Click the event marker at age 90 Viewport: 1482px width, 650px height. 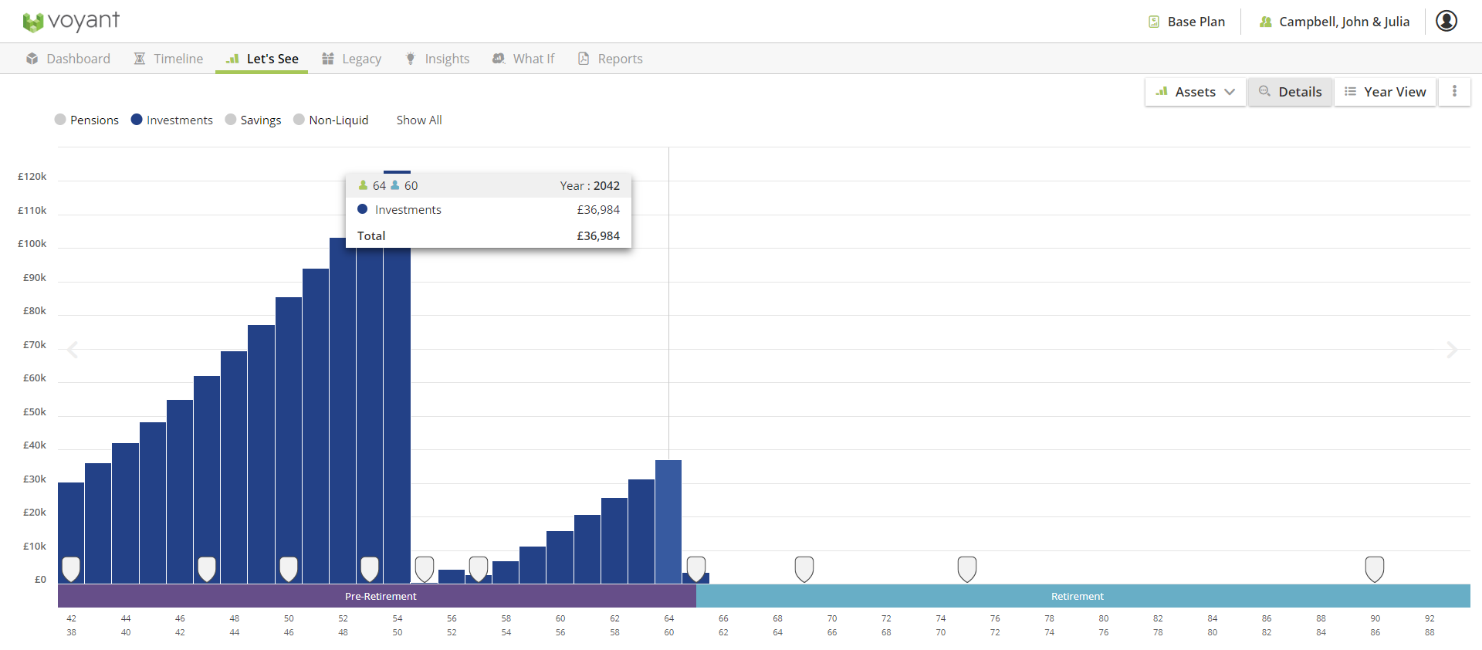tap(1375, 569)
